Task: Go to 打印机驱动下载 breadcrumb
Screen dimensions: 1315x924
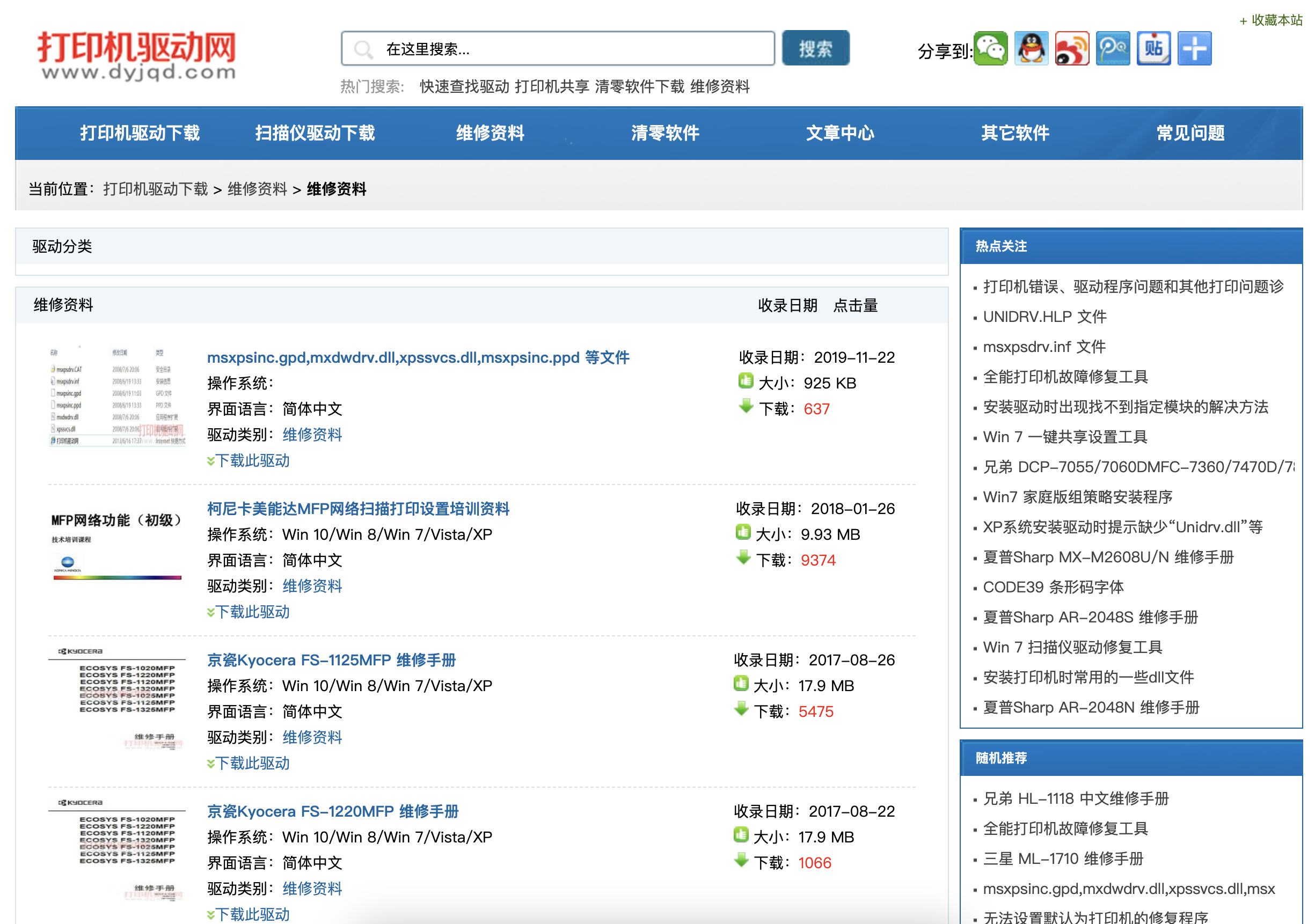Action: (156, 189)
